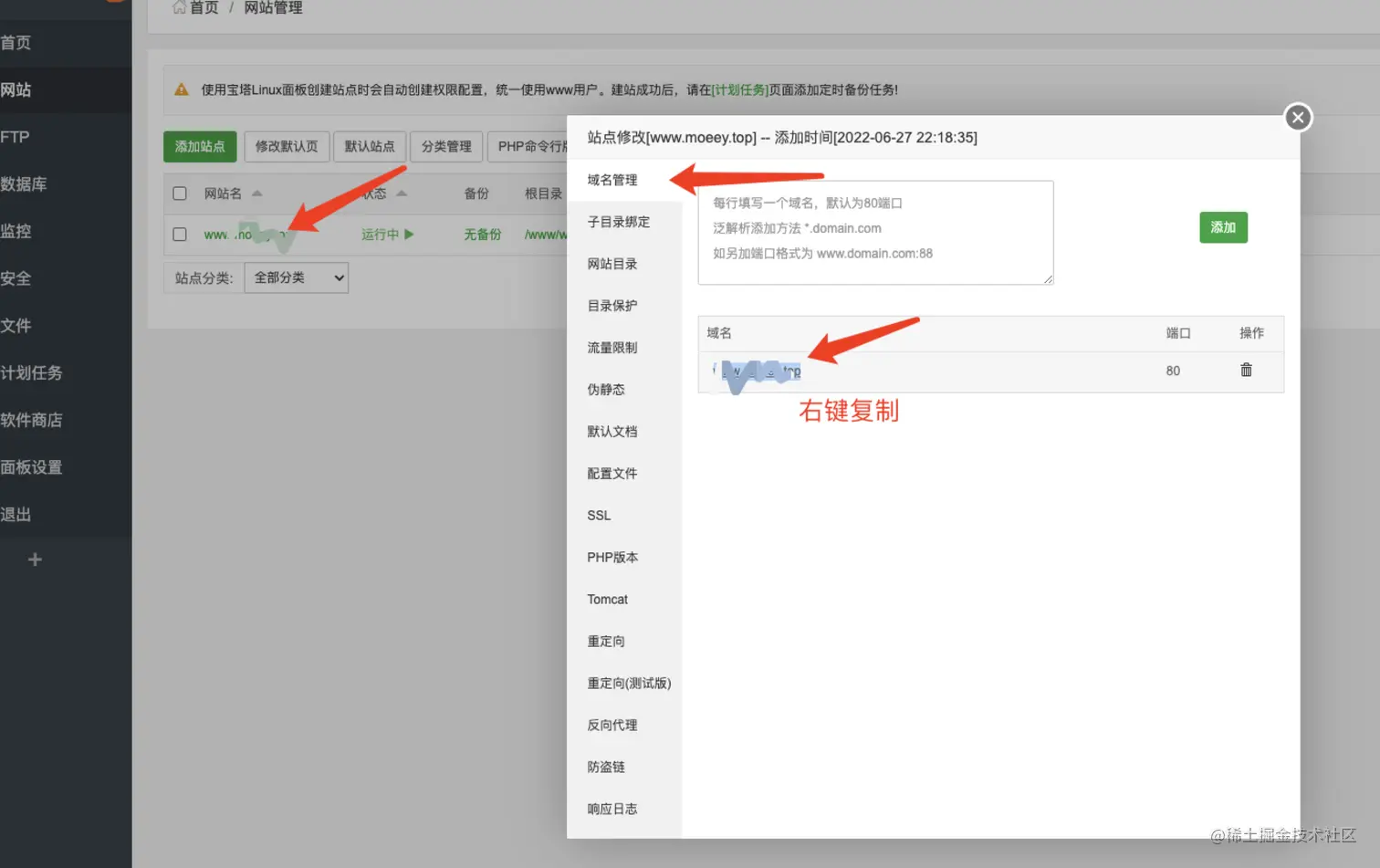Click the port value 80 cell
The image size is (1380, 868).
1173,371
